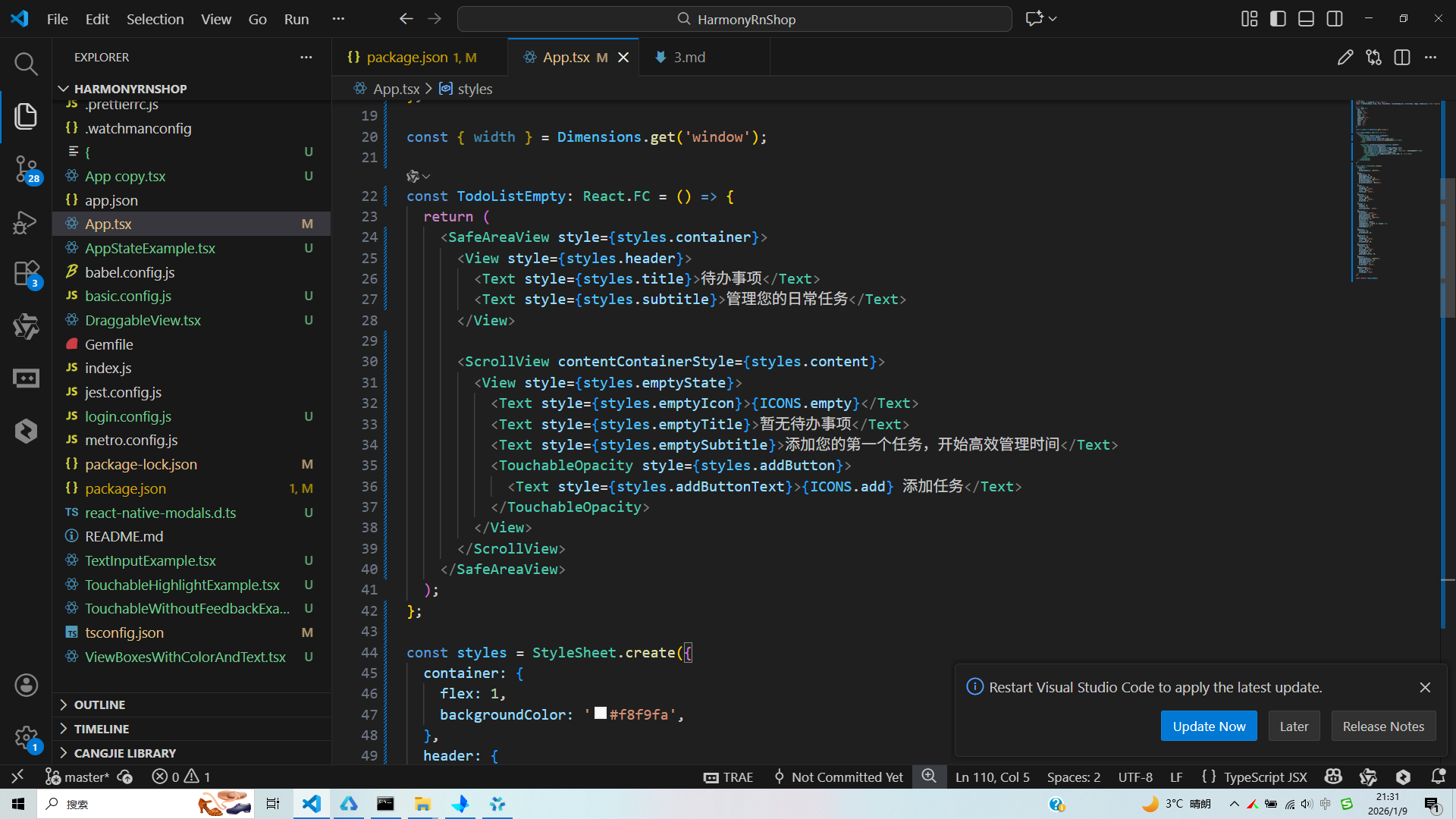Open notifications bell in status bar
The height and width of the screenshot is (819, 1456).
coord(1438,777)
